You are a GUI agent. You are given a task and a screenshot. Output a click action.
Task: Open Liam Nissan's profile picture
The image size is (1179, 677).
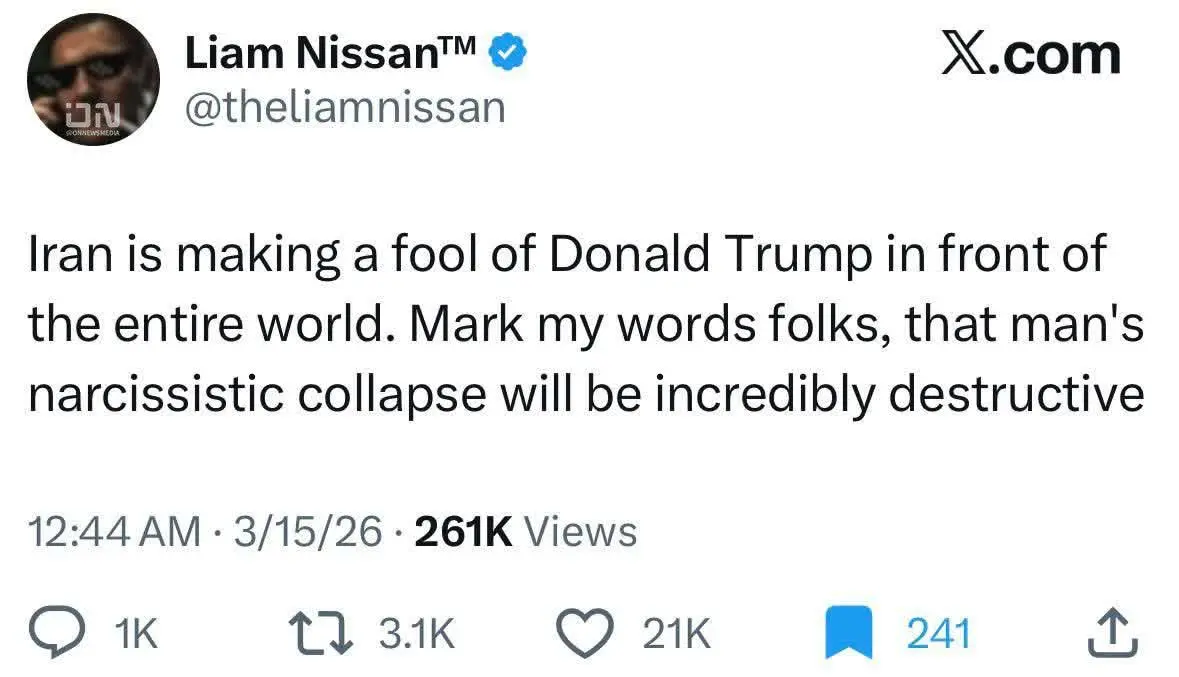click(92, 81)
